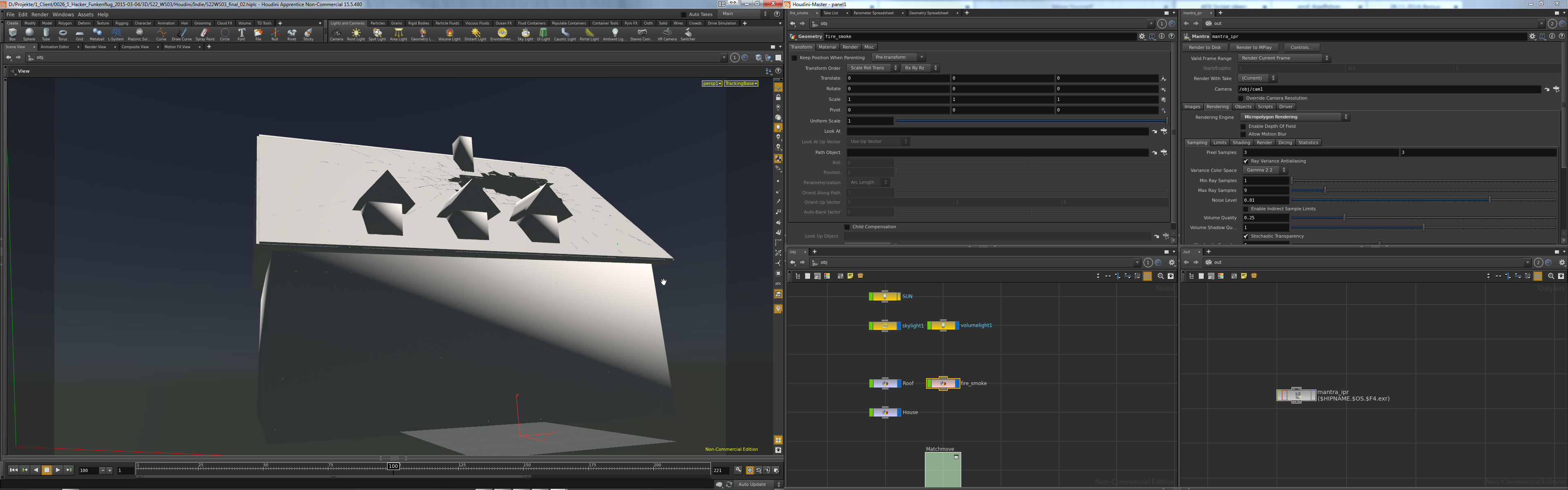This screenshot has width=1568, height=490.
Task: Enable Indirect Sample Limits checkbox
Action: pyautogui.click(x=1245, y=209)
